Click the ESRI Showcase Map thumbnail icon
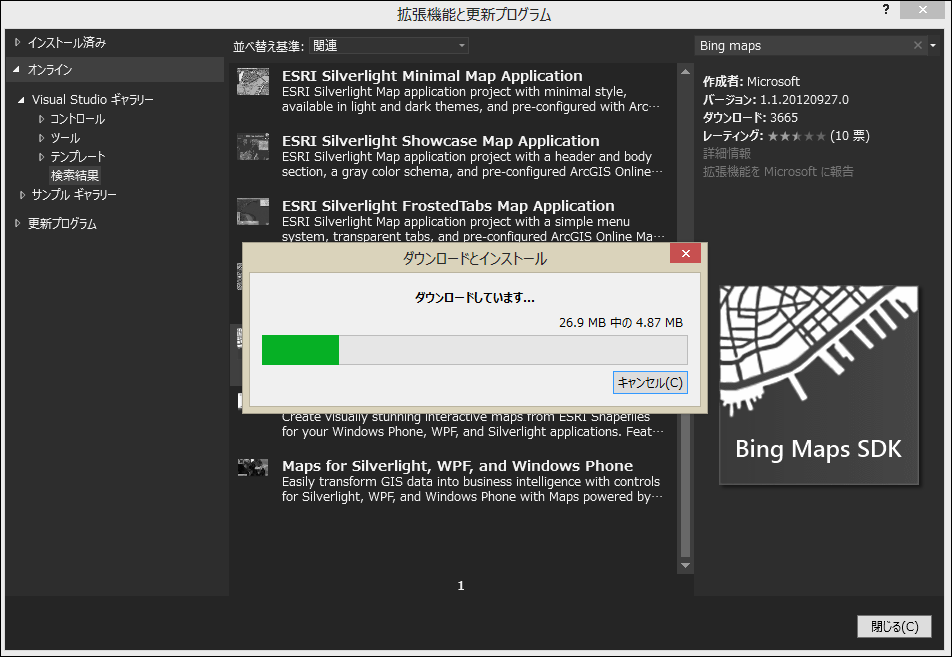The height and width of the screenshot is (657, 952). (253, 146)
